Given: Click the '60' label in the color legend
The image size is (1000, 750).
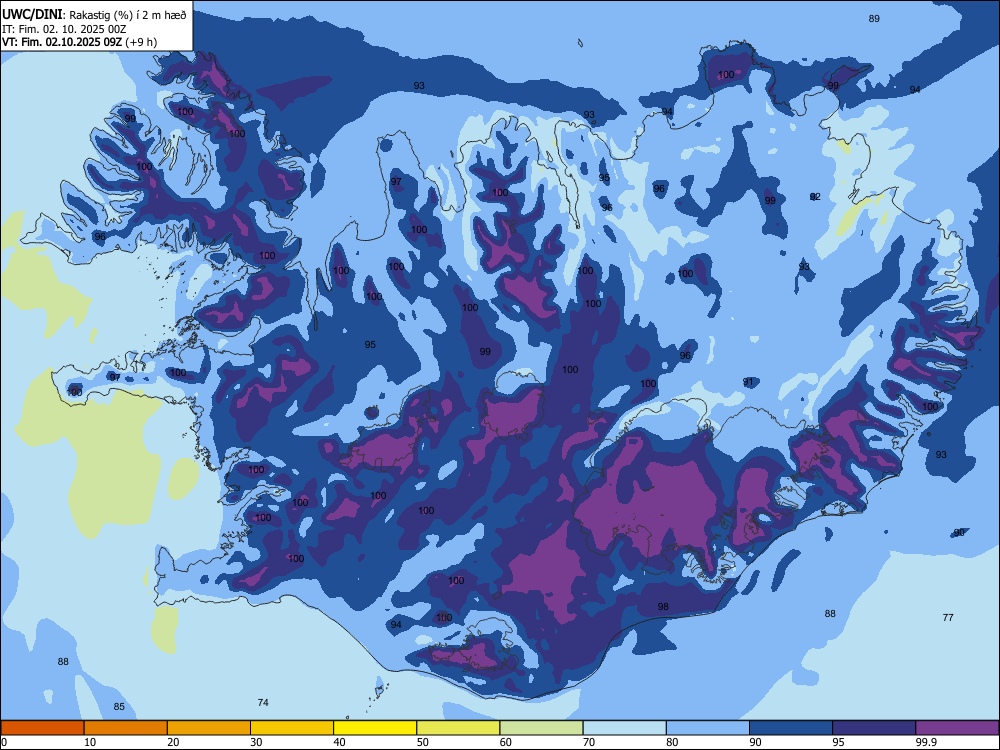Looking at the screenshot, I should (506, 742).
